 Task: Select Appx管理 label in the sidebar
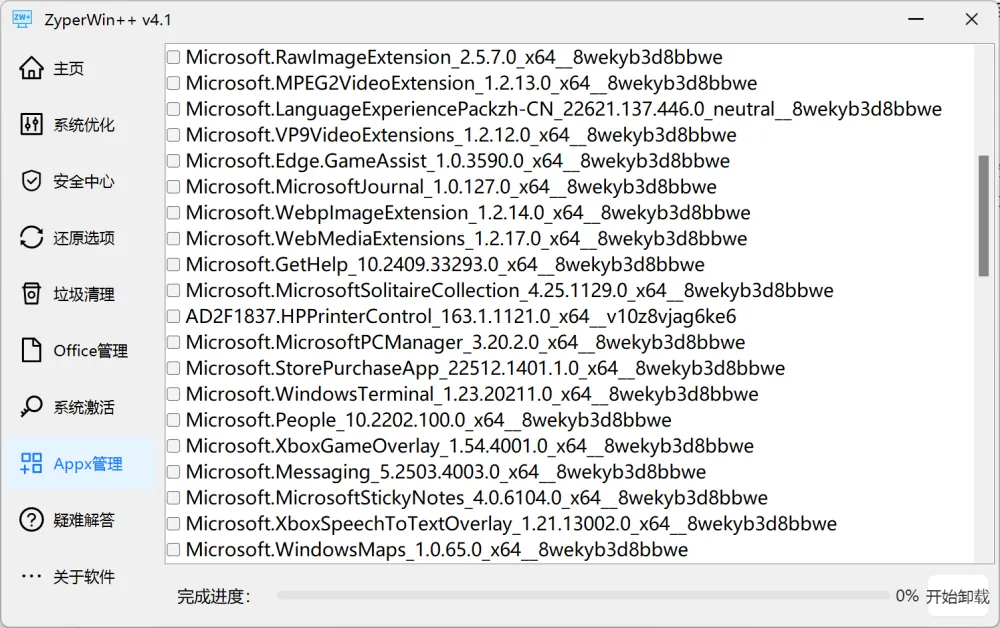pyautogui.click(x=88, y=464)
